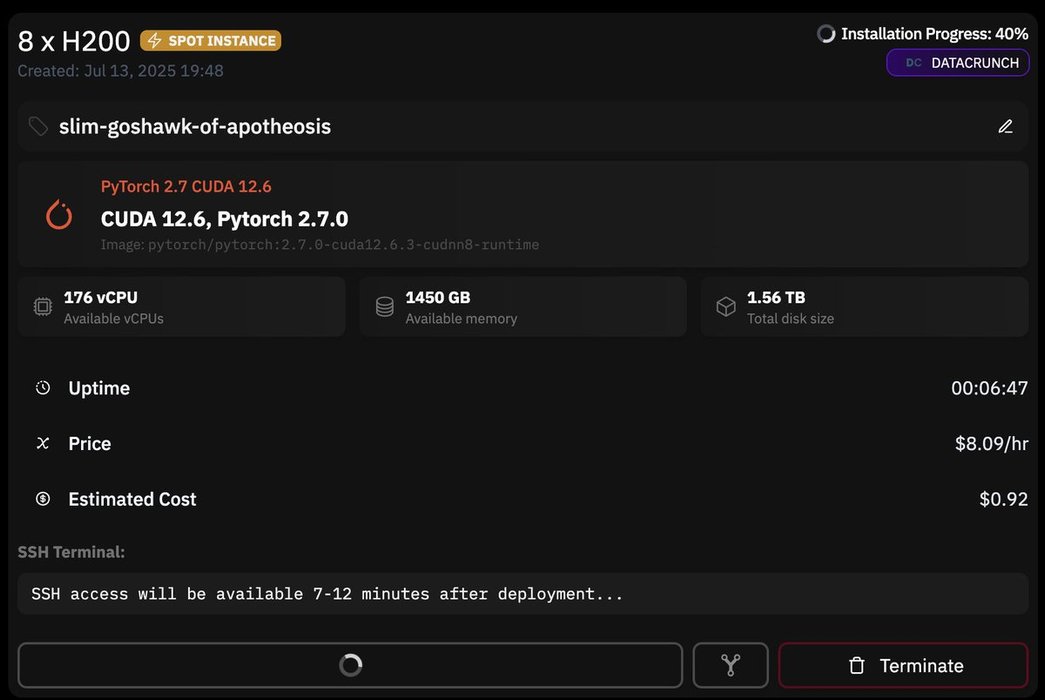1045x700 pixels.
Task: Click the Estimated Cost dollar icon
Action: click(x=43, y=499)
